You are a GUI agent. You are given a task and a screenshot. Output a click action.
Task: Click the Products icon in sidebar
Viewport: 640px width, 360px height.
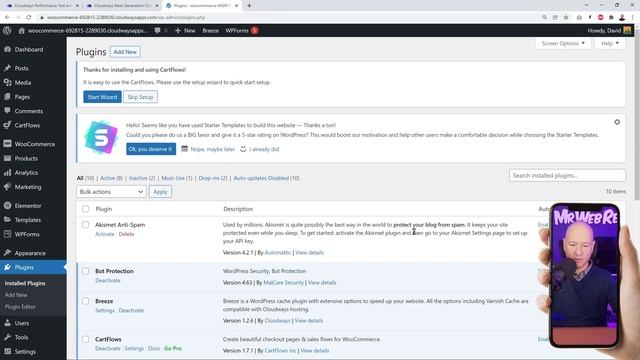[7, 158]
